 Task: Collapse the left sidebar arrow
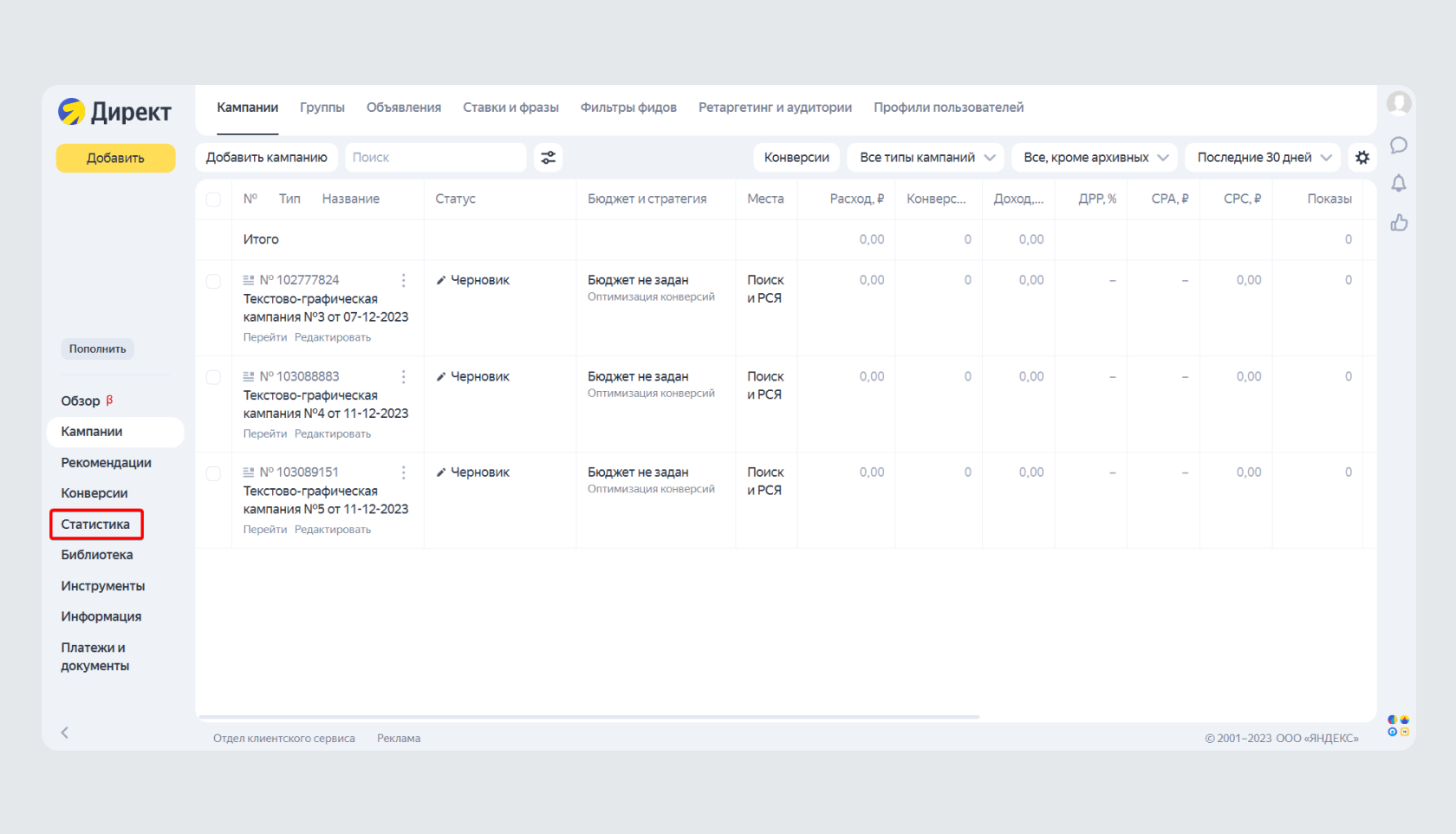65,733
